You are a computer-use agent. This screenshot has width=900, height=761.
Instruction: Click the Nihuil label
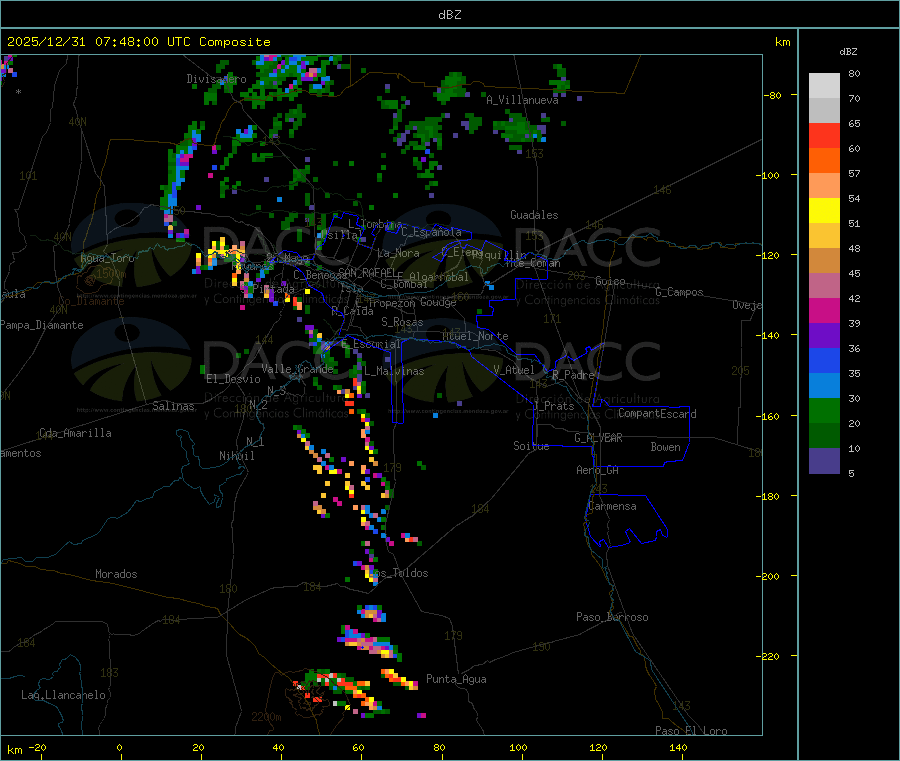(x=236, y=456)
